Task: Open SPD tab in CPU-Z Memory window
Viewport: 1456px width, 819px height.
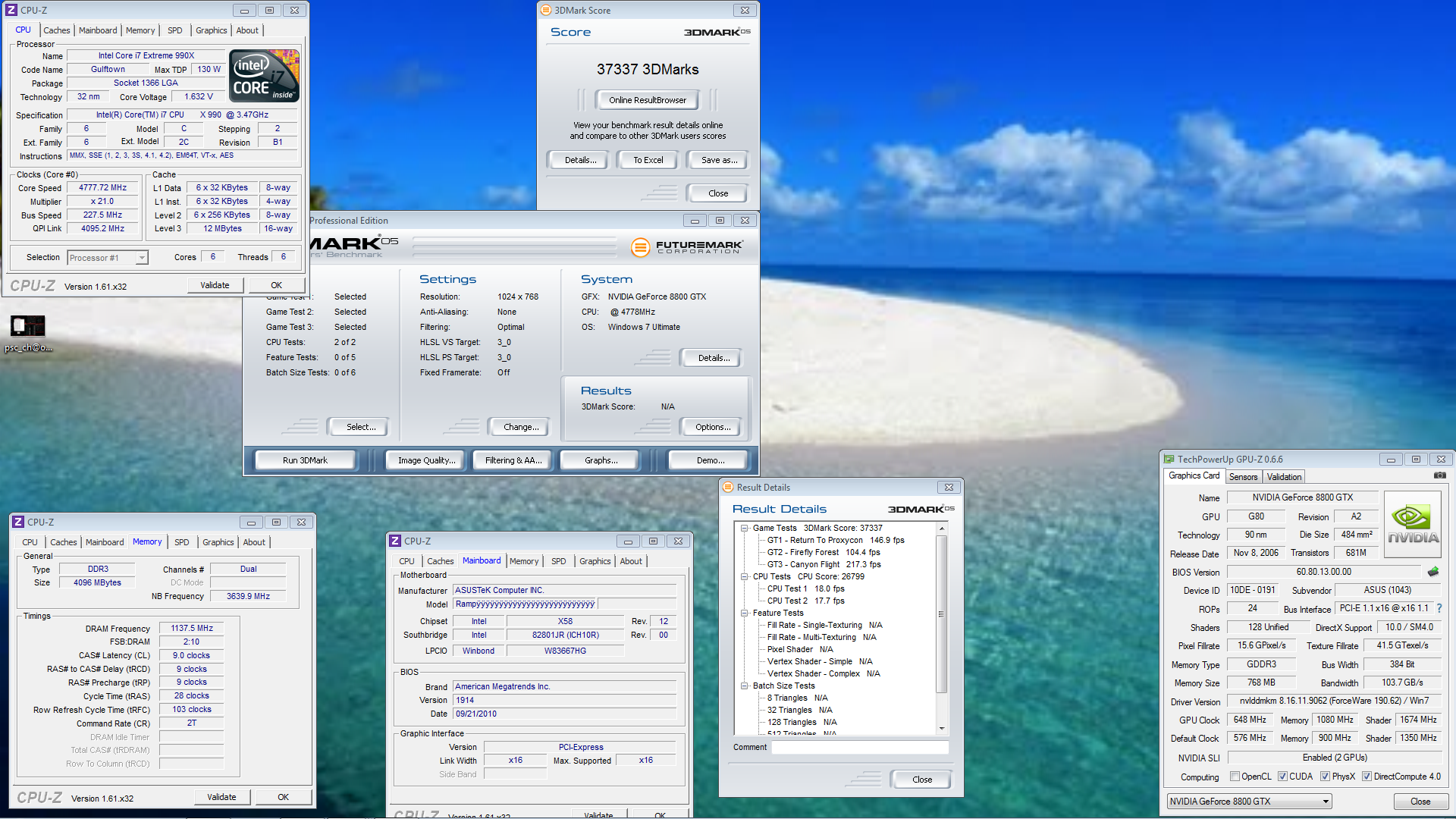Action: point(182,542)
